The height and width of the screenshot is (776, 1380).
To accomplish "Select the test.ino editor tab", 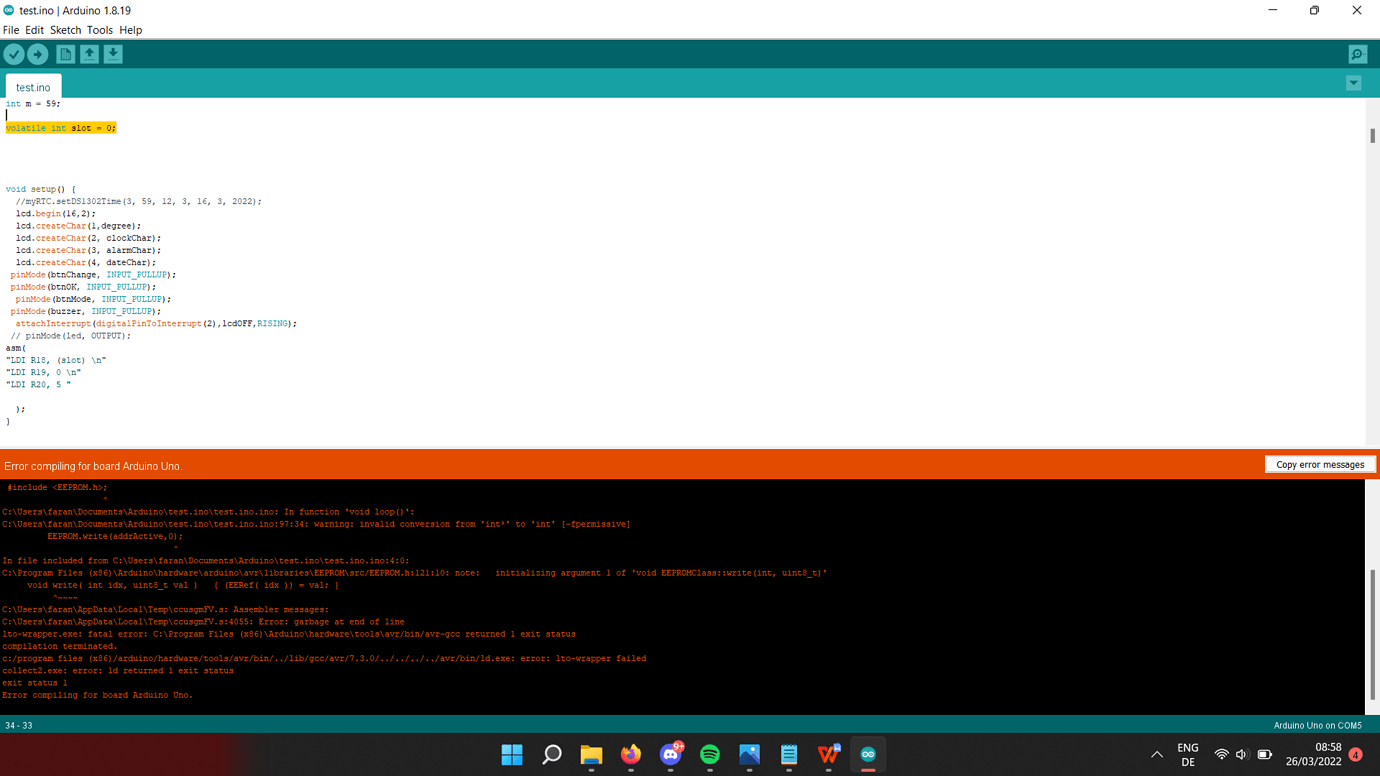I will [33, 87].
